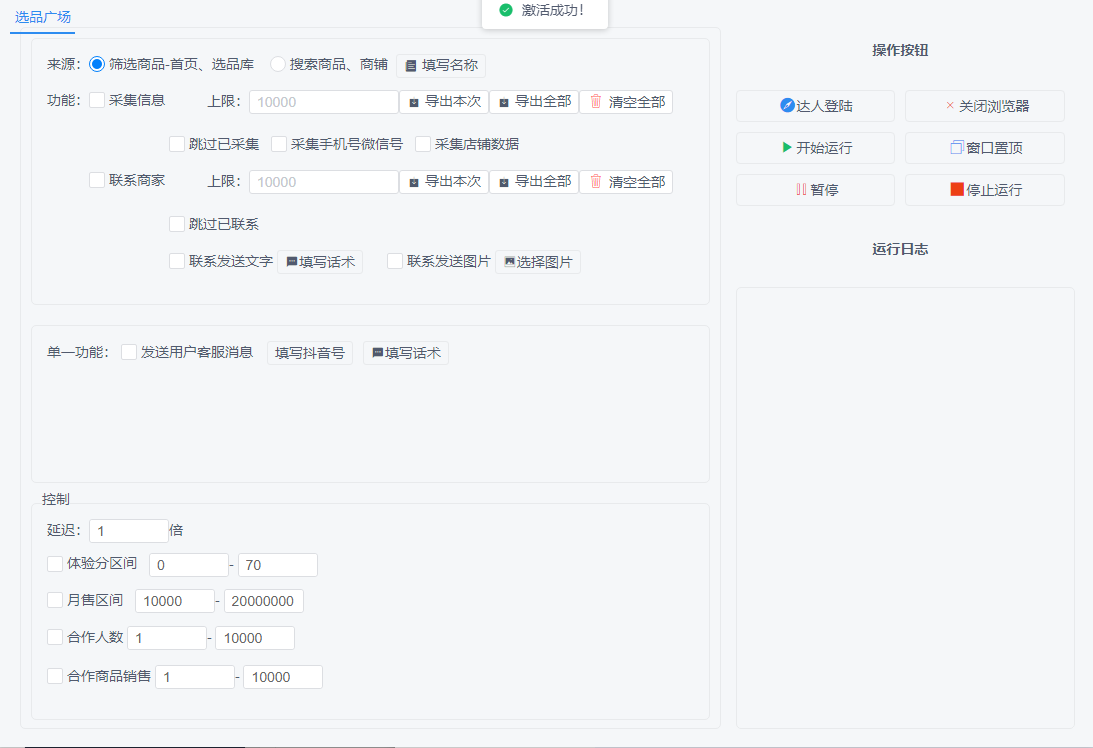The width and height of the screenshot is (1093, 748).
Task: Click 月售区间 minimum value field
Action: (x=174, y=601)
